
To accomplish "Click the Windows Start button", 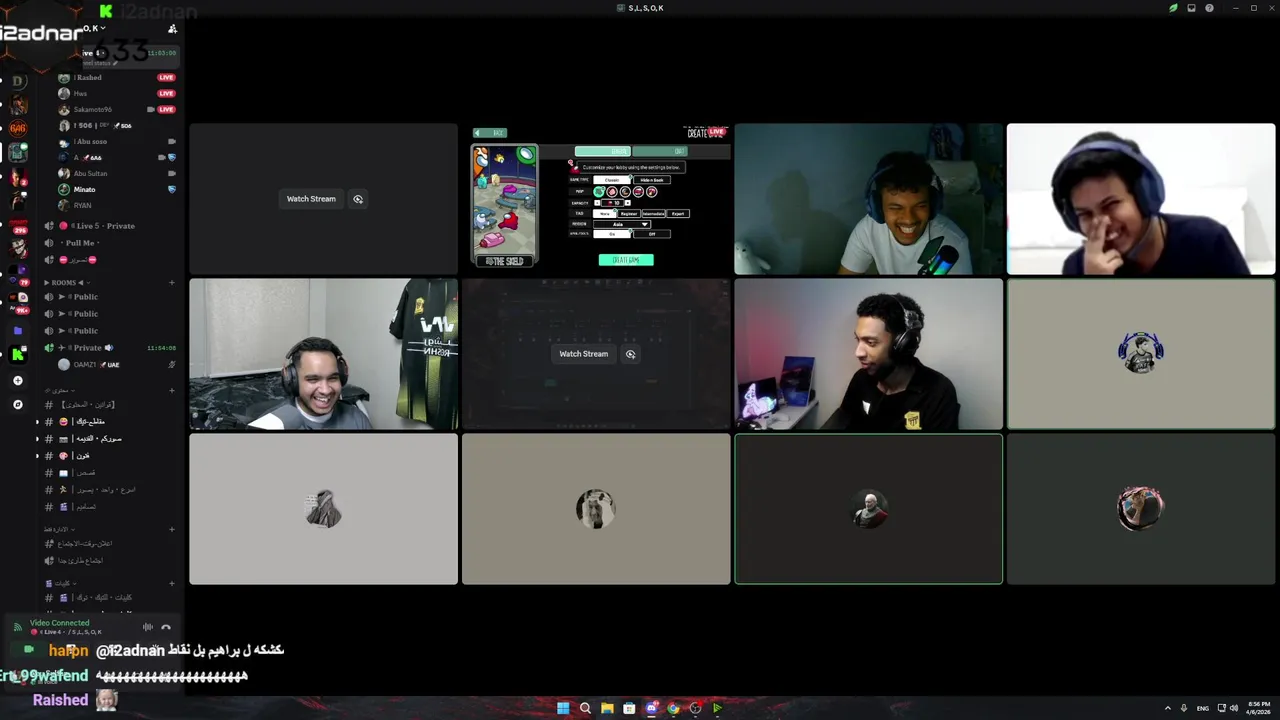I will [563, 708].
